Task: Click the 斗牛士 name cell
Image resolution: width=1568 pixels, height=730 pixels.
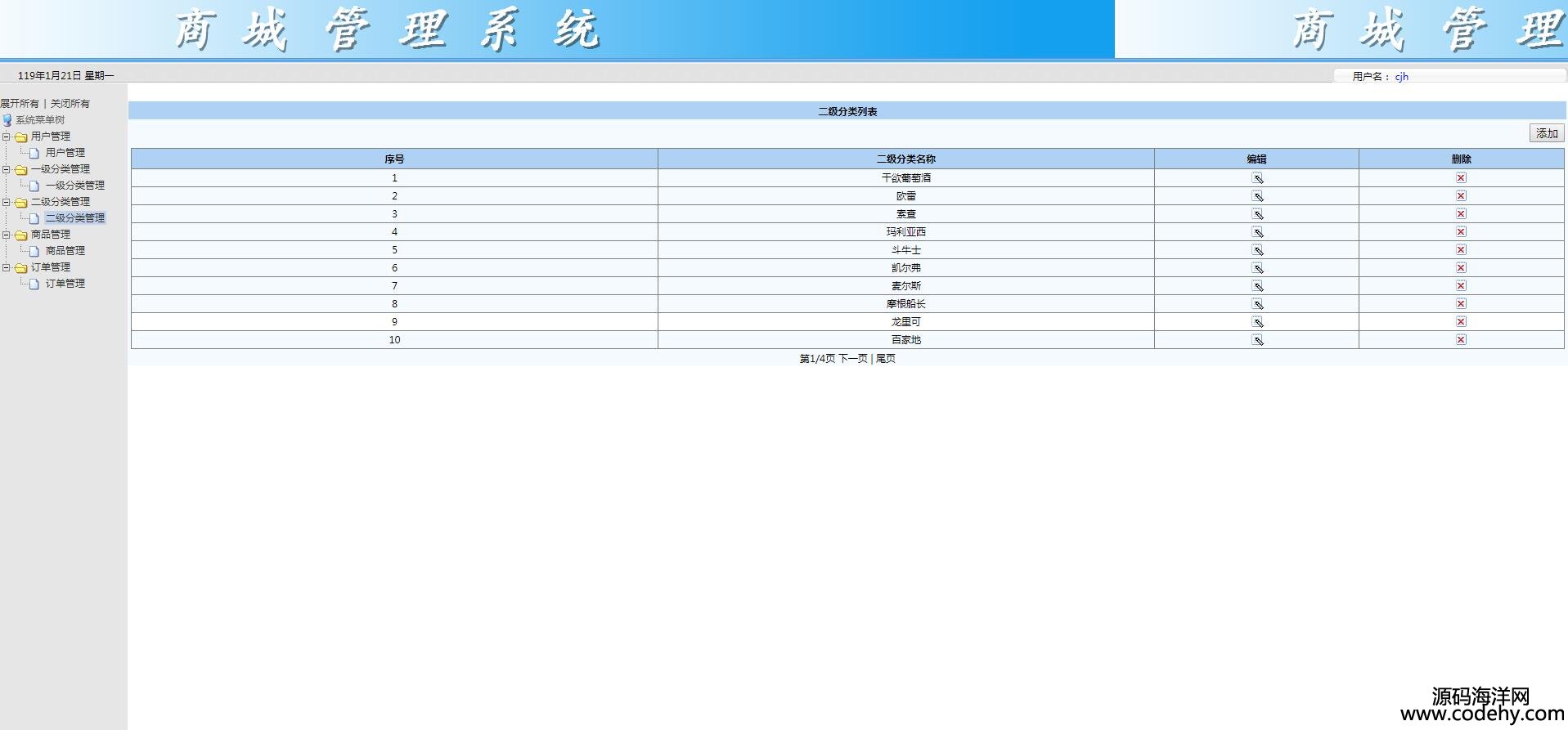Action: 906,250
